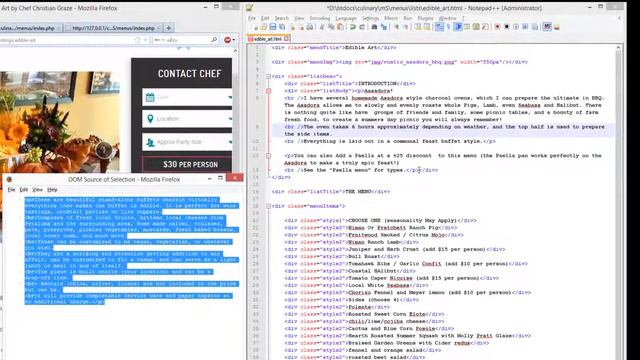The width and height of the screenshot is (640, 360).
Task: Open the View menu in DOM Source window
Action: [x=37, y=190]
